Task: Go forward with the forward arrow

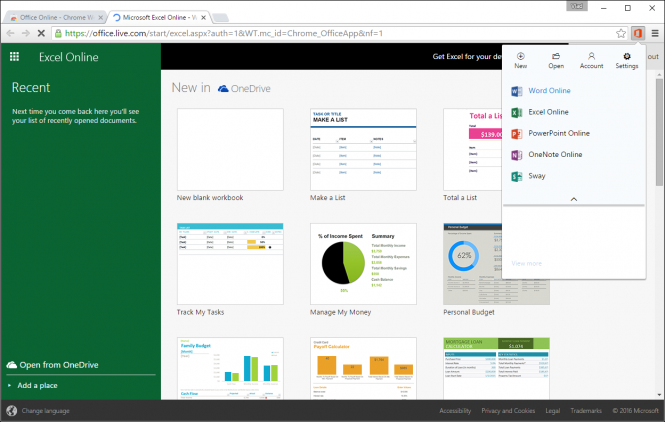Action: 26,33
